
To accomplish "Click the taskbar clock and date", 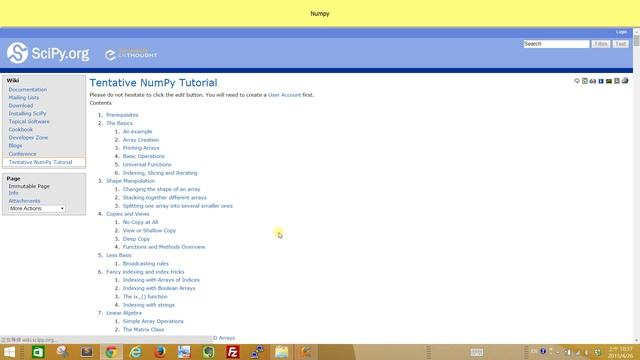I will coord(620,352).
